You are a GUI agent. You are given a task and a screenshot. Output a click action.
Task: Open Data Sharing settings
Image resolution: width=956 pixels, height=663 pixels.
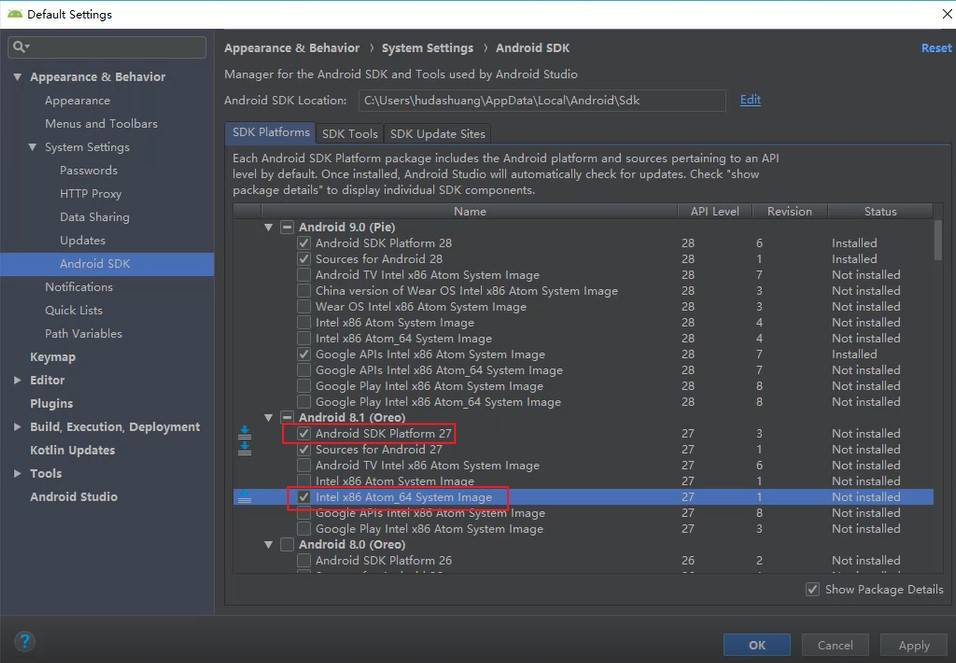tap(95, 217)
